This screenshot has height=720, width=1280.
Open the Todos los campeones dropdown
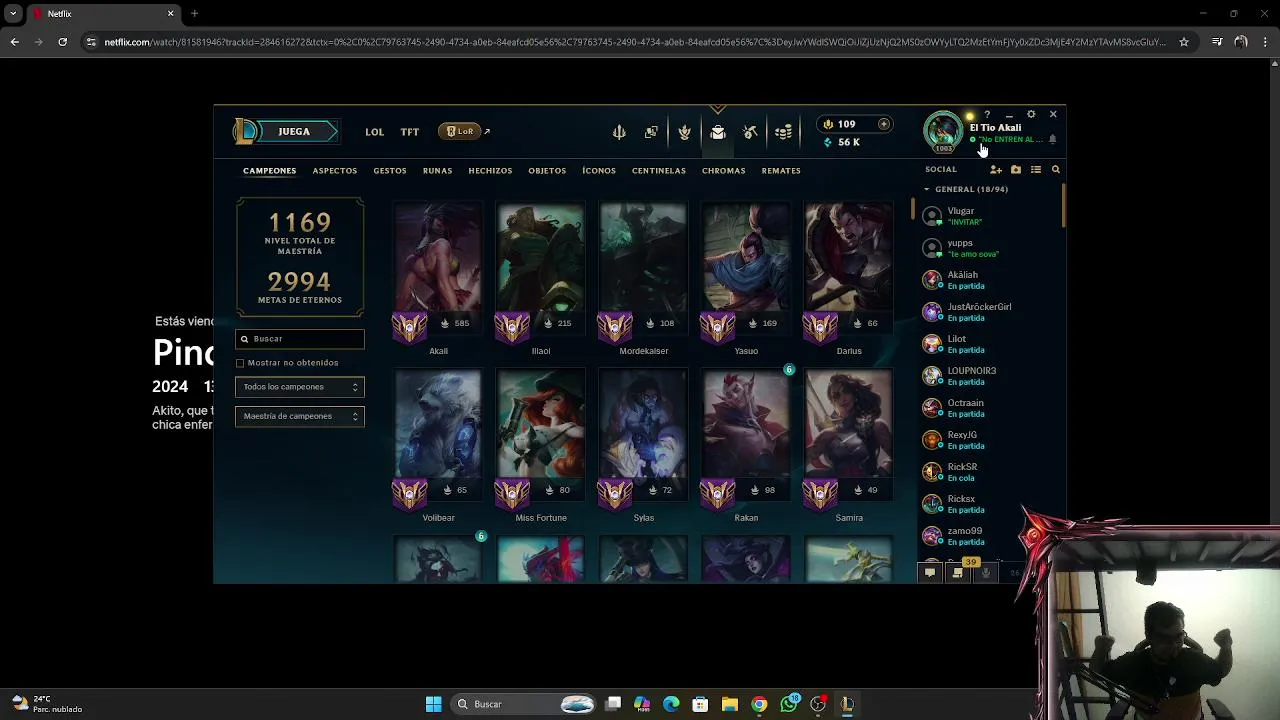[300, 387]
